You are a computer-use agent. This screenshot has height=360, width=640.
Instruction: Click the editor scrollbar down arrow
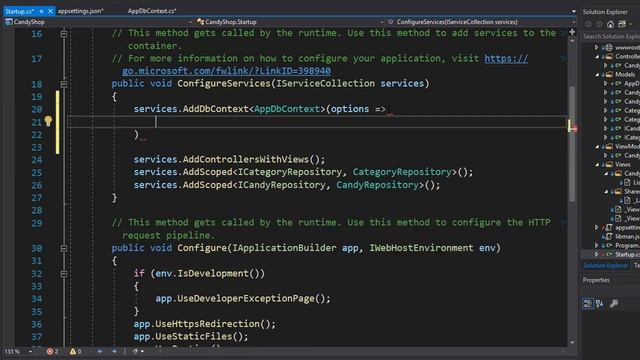572,342
